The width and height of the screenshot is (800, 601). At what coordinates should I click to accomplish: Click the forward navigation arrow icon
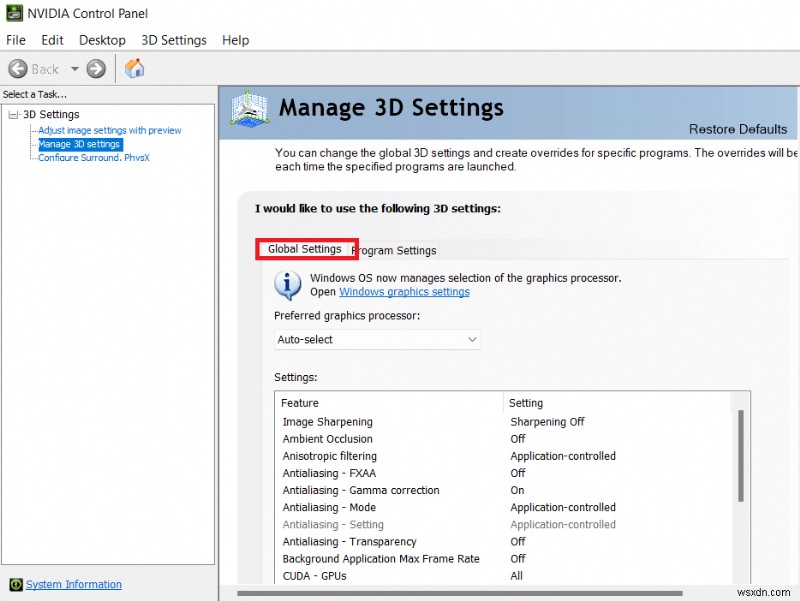94,68
